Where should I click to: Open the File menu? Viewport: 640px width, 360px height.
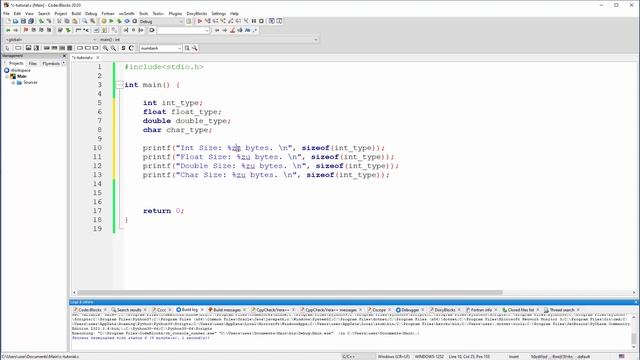[6, 13]
